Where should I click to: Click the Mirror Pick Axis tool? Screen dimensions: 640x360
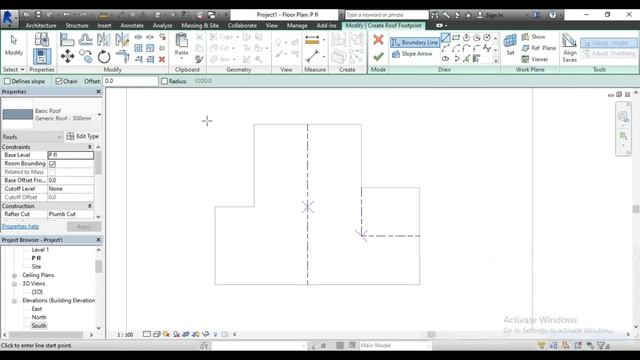[x=104, y=40]
